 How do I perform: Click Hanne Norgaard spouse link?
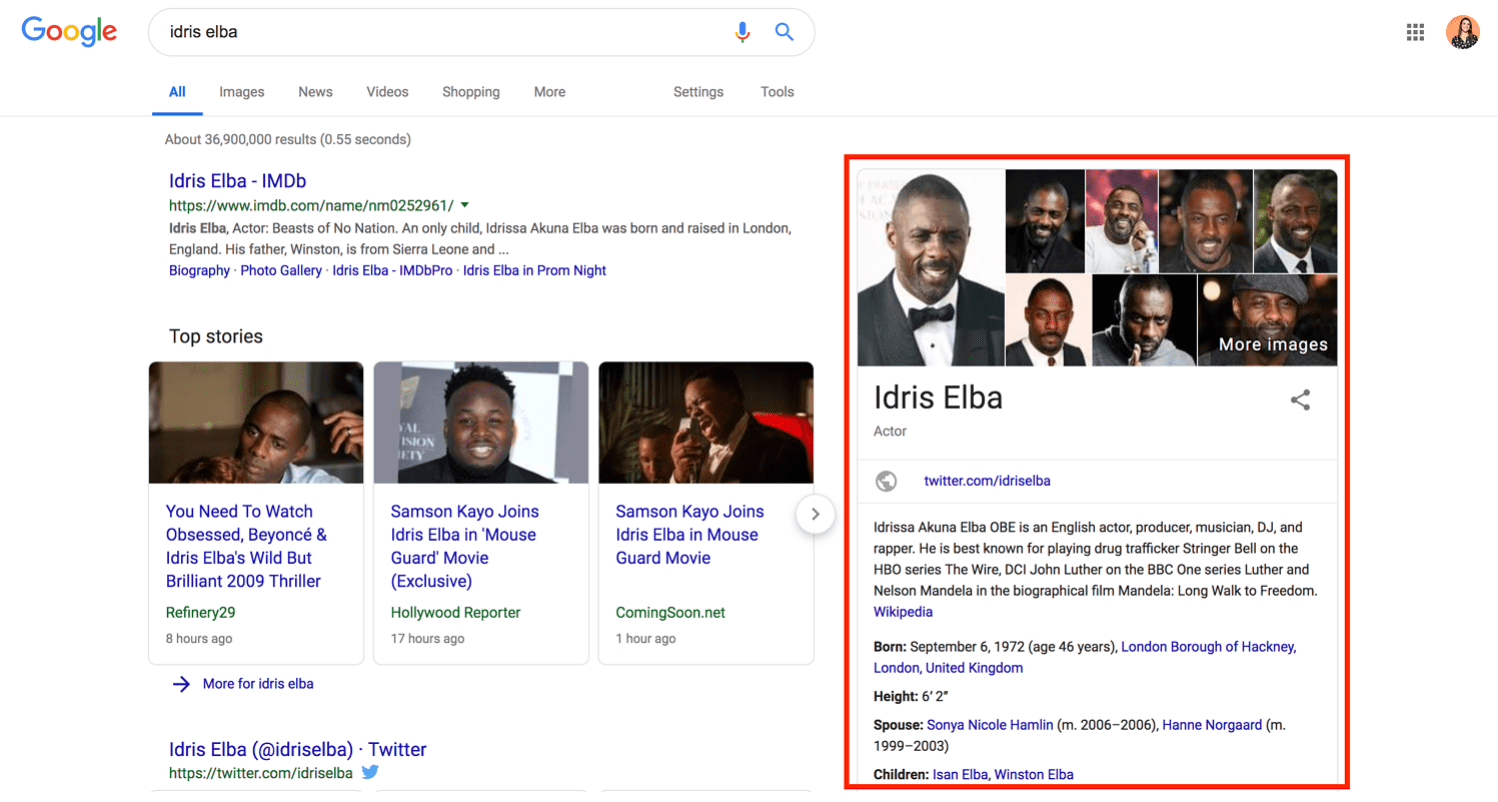point(1212,724)
